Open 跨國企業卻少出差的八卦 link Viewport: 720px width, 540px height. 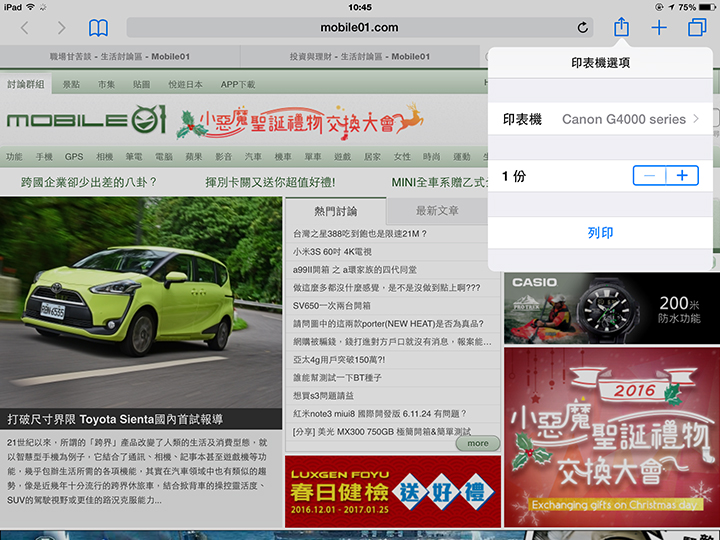click(89, 183)
